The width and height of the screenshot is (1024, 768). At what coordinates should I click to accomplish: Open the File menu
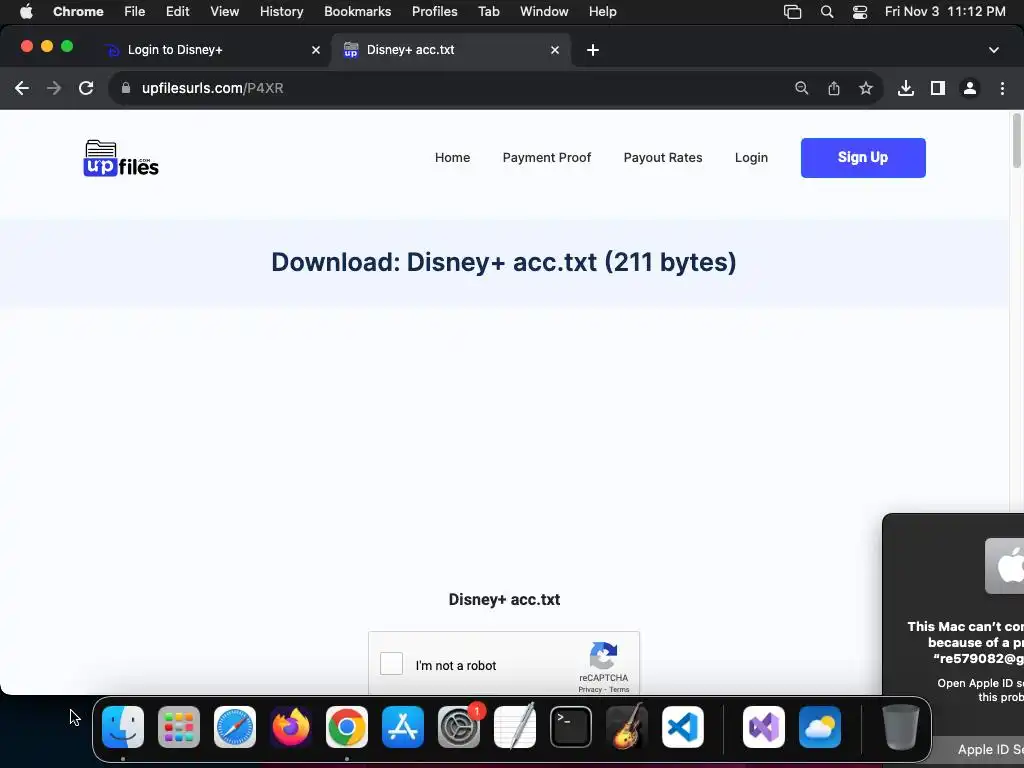point(135,12)
